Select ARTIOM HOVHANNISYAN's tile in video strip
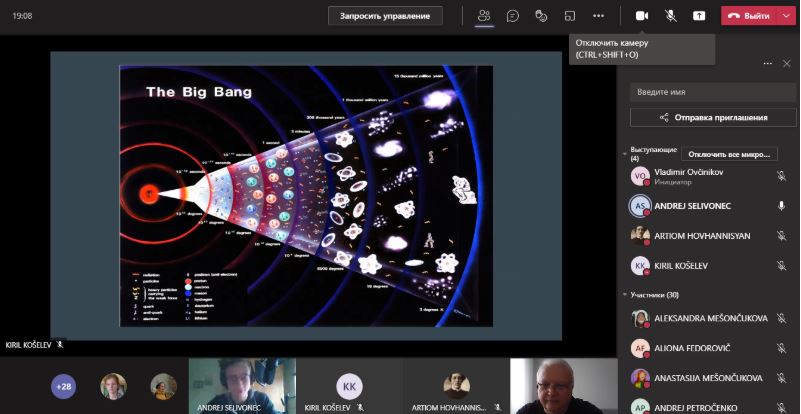Viewport: 801px width, 414px height. (x=456, y=385)
